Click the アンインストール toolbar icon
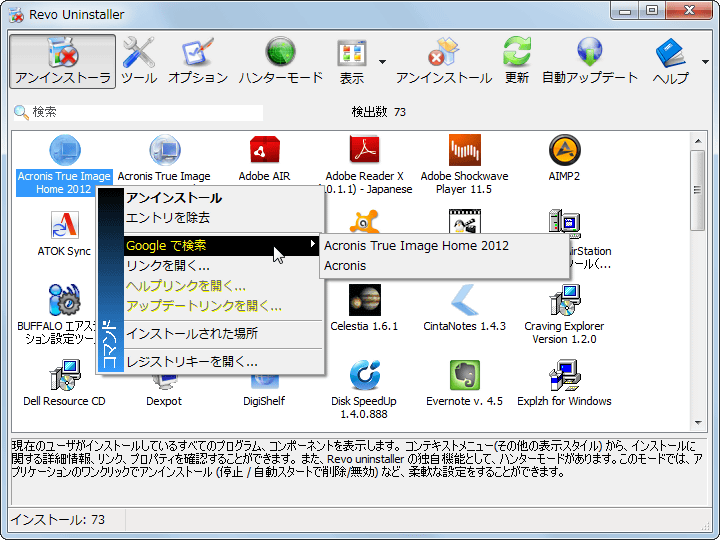The height and width of the screenshot is (540, 720). tap(444, 61)
